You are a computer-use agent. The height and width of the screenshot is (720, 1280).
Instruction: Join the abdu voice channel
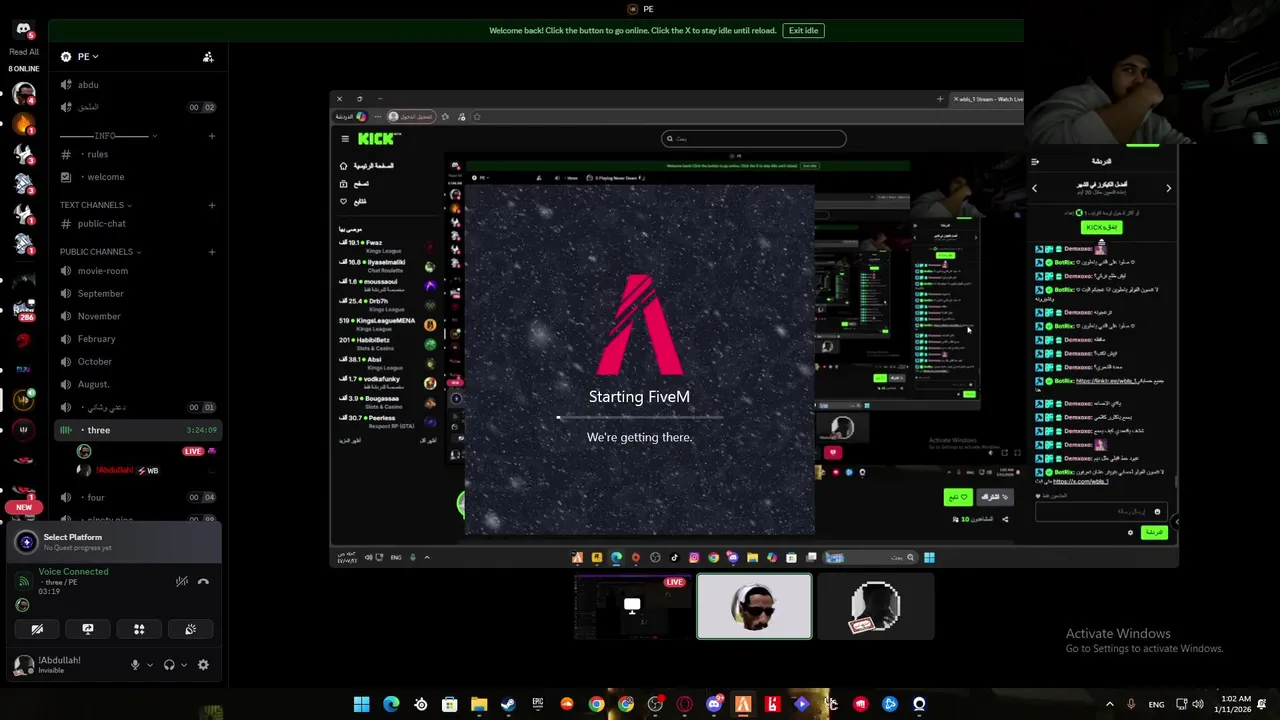pos(138,85)
